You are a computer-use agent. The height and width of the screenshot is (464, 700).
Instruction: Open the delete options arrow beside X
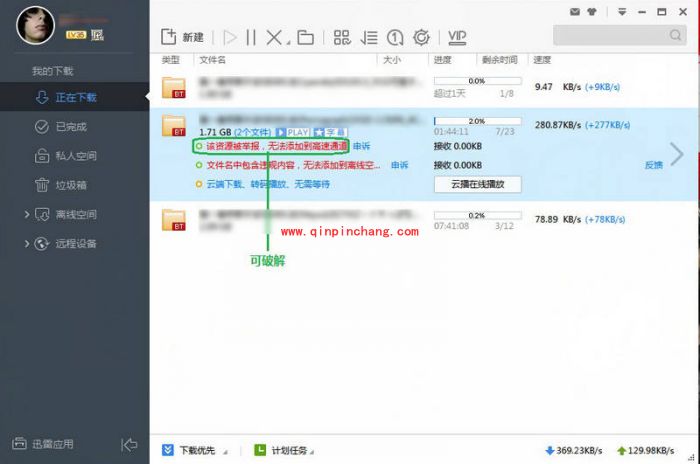pos(288,42)
